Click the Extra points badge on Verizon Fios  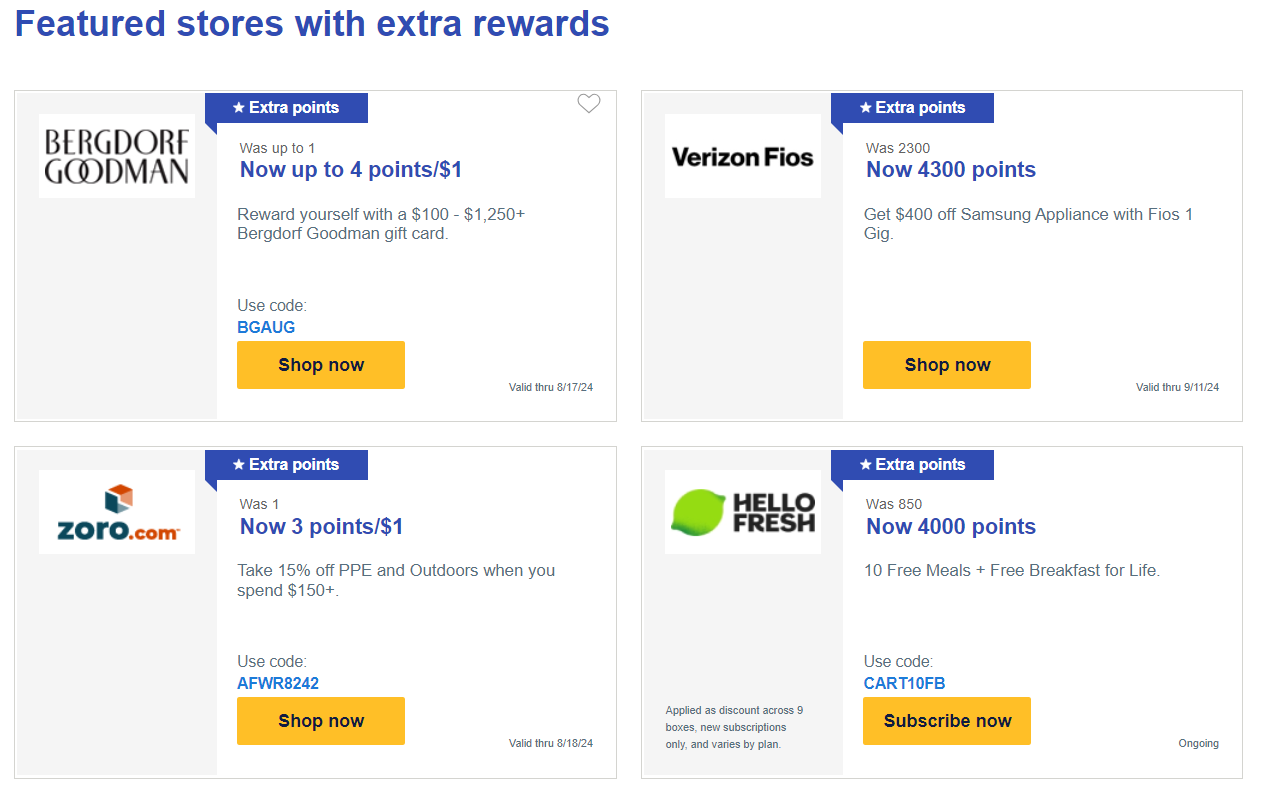click(912, 107)
